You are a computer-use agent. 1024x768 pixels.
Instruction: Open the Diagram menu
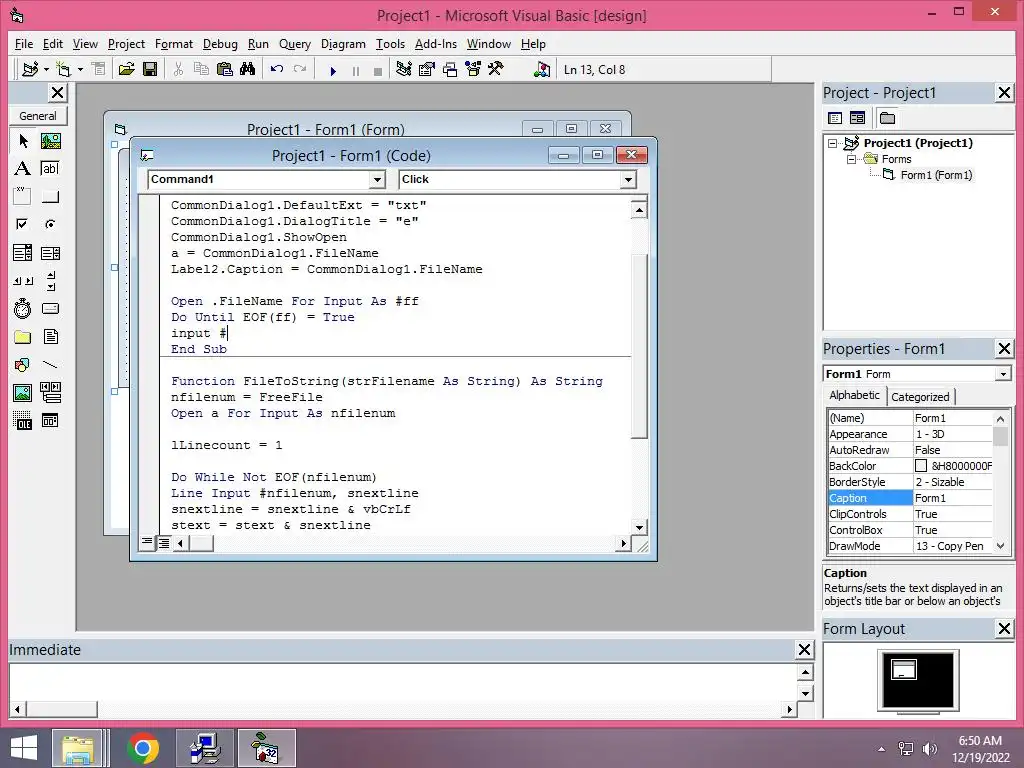pos(343,44)
